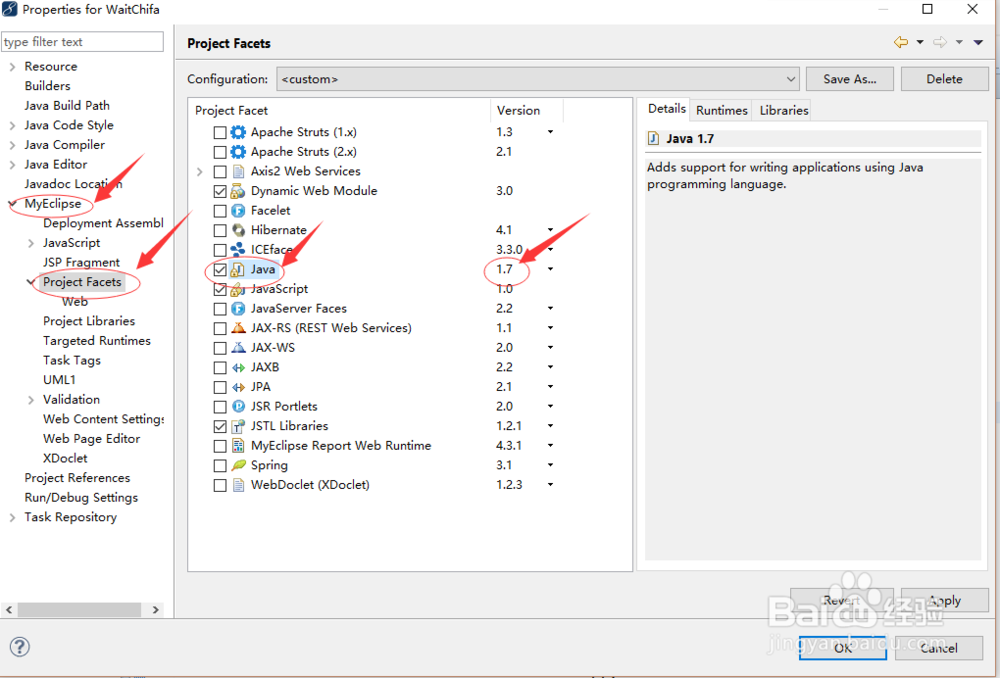Image resolution: width=1000 pixels, height=678 pixels.
Task: Click the Apache Struts (2.x) gear icon
Action: point(238,152)
